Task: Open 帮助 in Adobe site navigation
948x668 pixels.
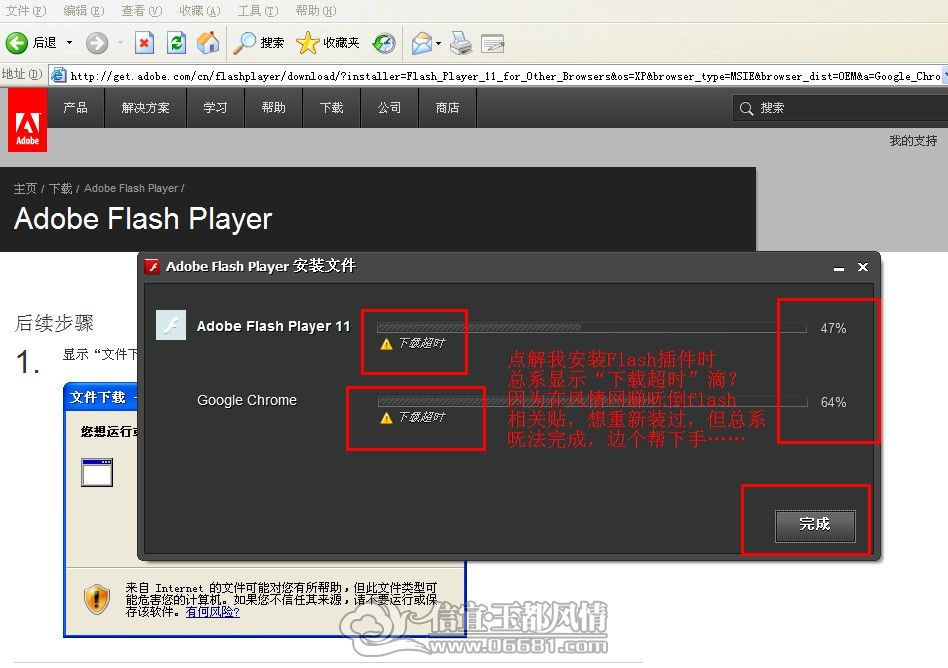Action: [x=273, y=108]
